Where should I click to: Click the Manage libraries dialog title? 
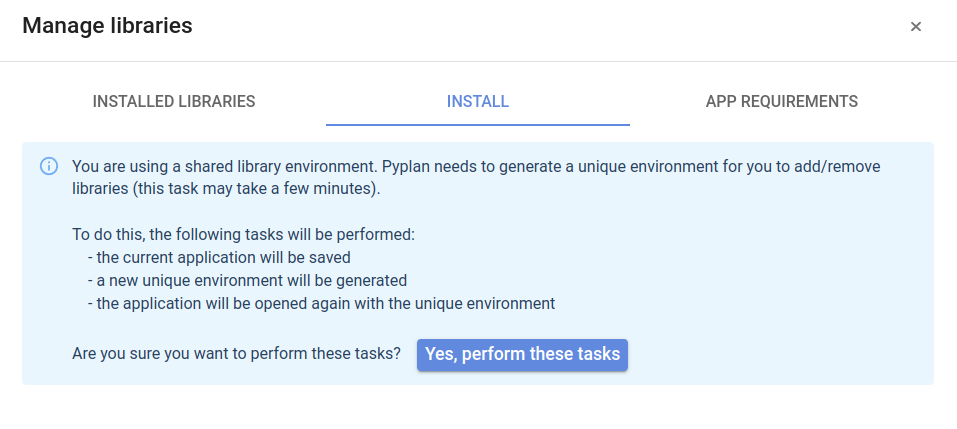click(x=107, y=26)
